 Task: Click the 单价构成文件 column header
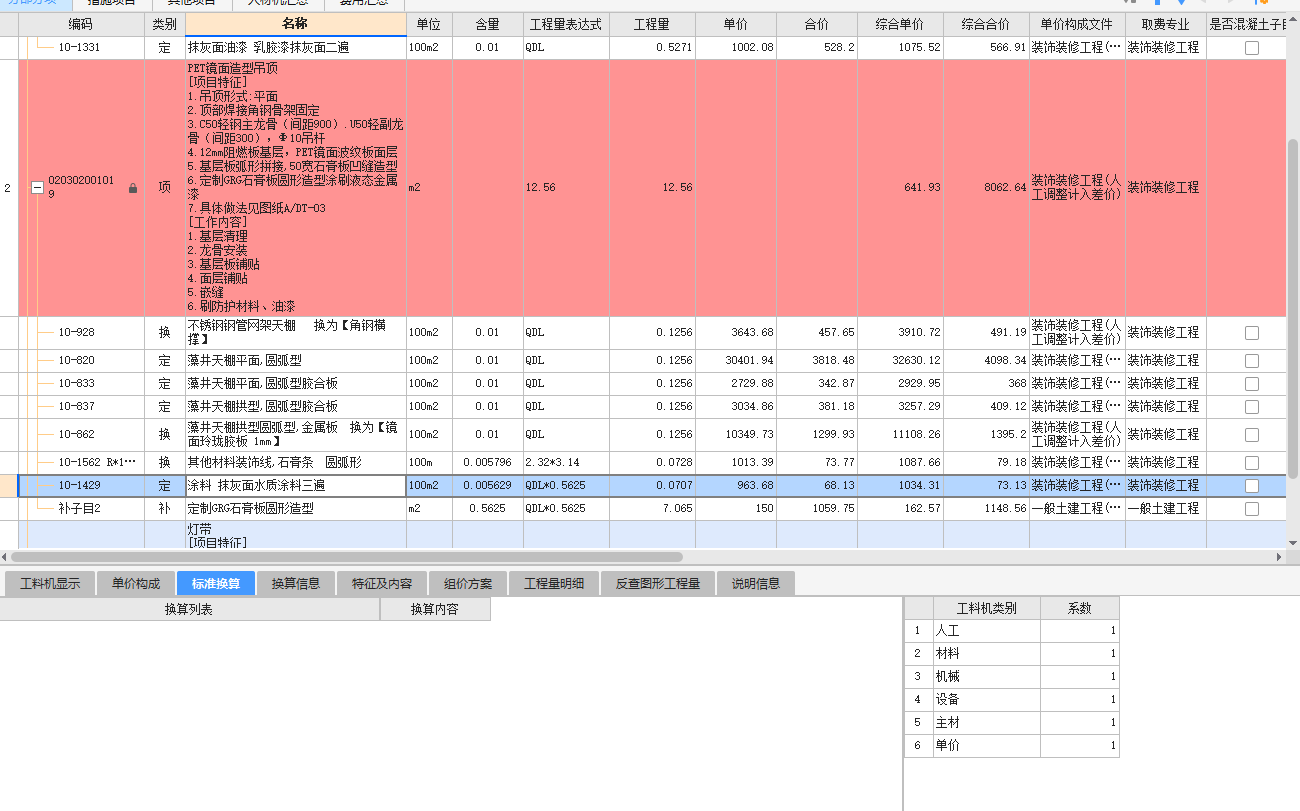tap(1077, 24)
